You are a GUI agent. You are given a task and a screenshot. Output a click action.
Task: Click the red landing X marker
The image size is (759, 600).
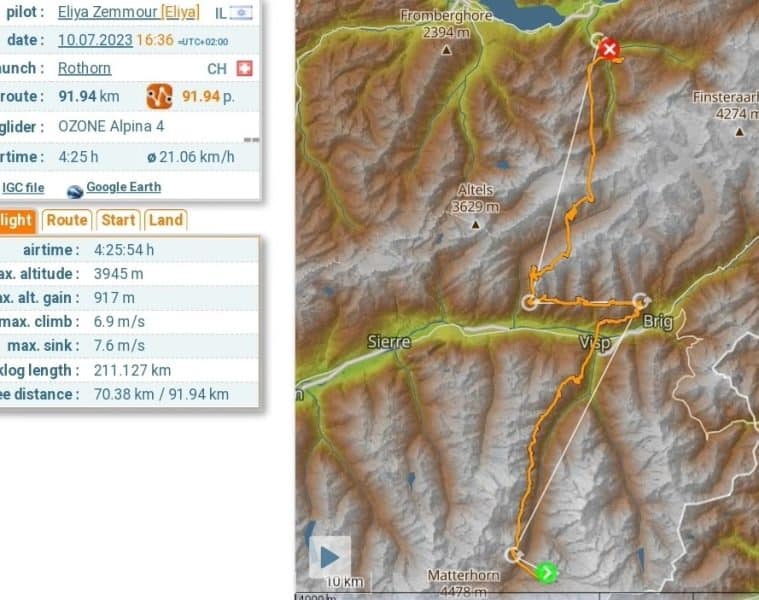click(x=609, y=49)
